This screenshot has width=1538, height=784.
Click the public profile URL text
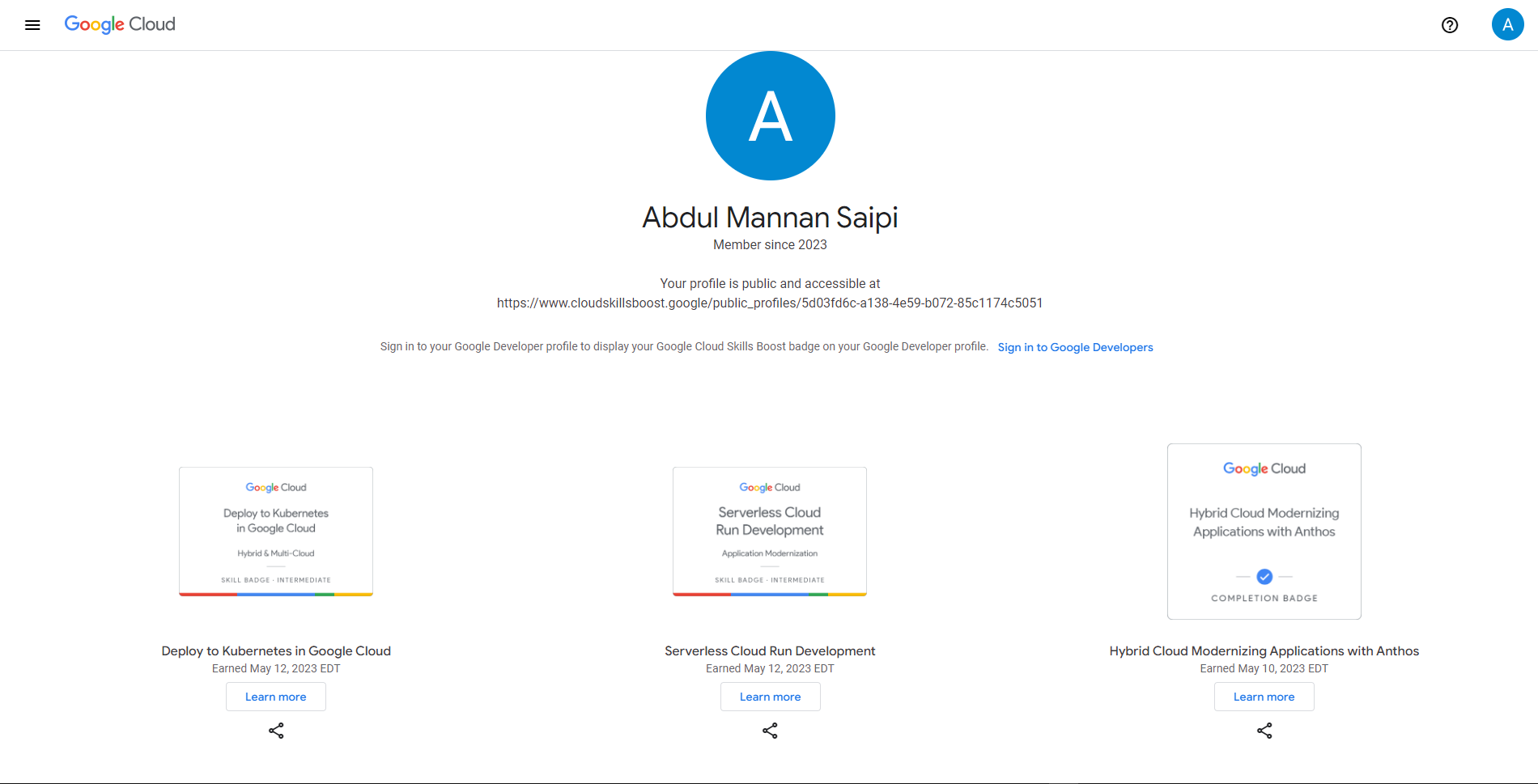[x=770, y=303]
